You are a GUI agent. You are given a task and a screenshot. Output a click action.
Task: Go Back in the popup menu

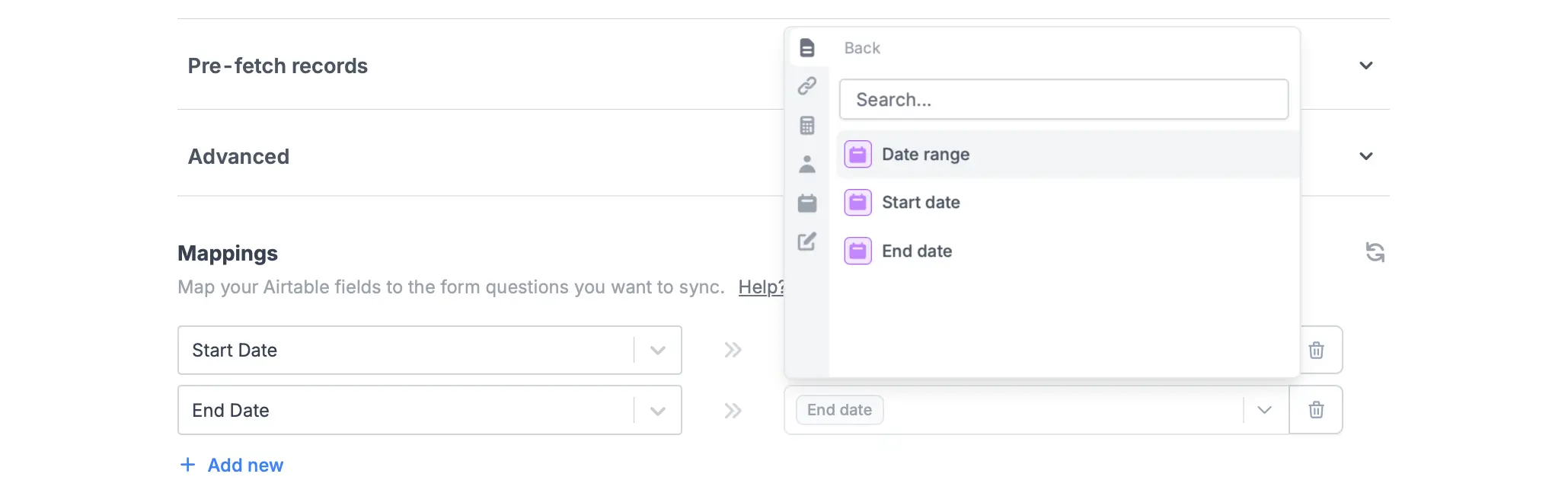tap(862, 48)
